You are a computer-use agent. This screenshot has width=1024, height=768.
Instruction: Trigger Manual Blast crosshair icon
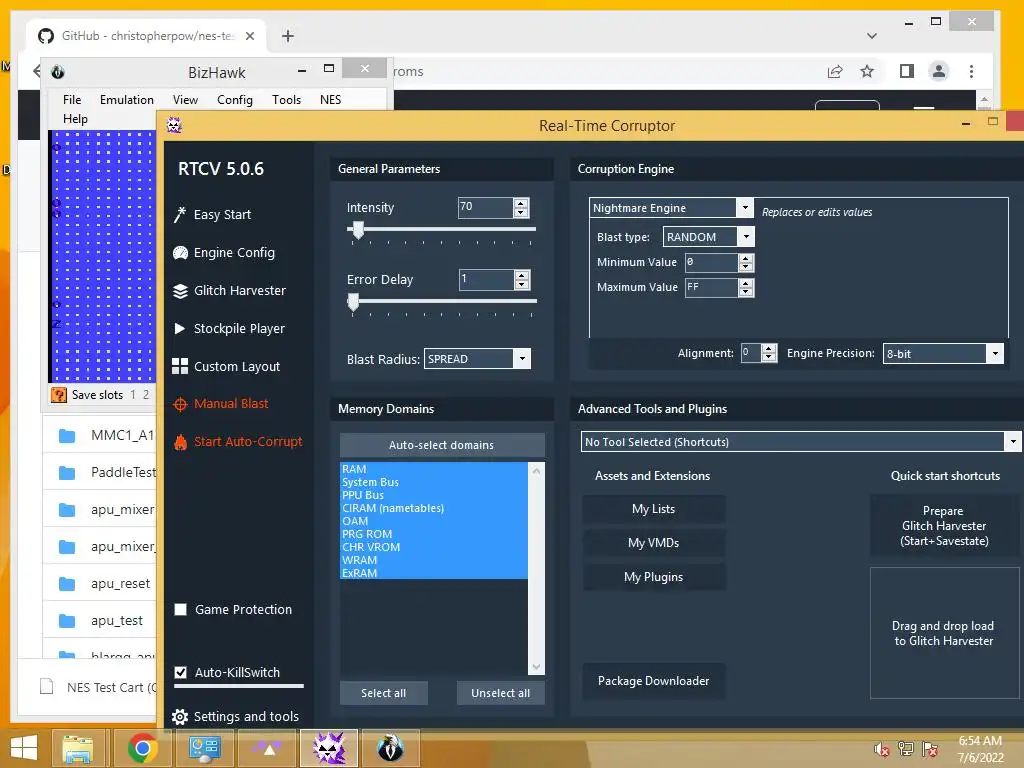click(180, 404)
